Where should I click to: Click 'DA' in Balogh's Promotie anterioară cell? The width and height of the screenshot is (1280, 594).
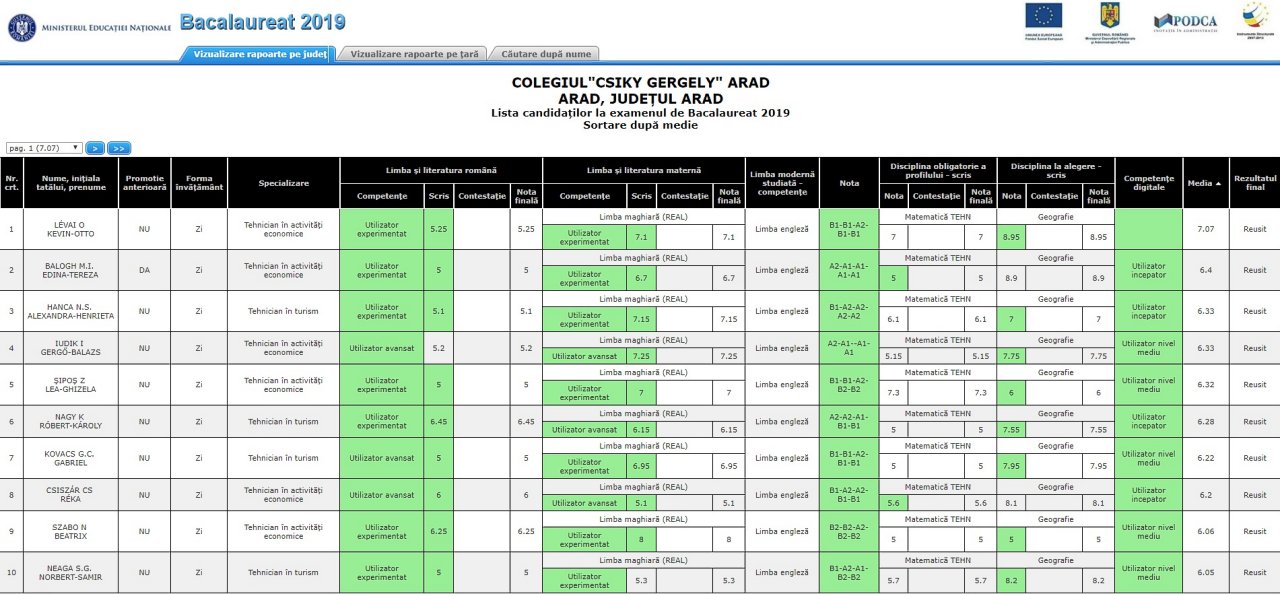(x=145, y=270)
